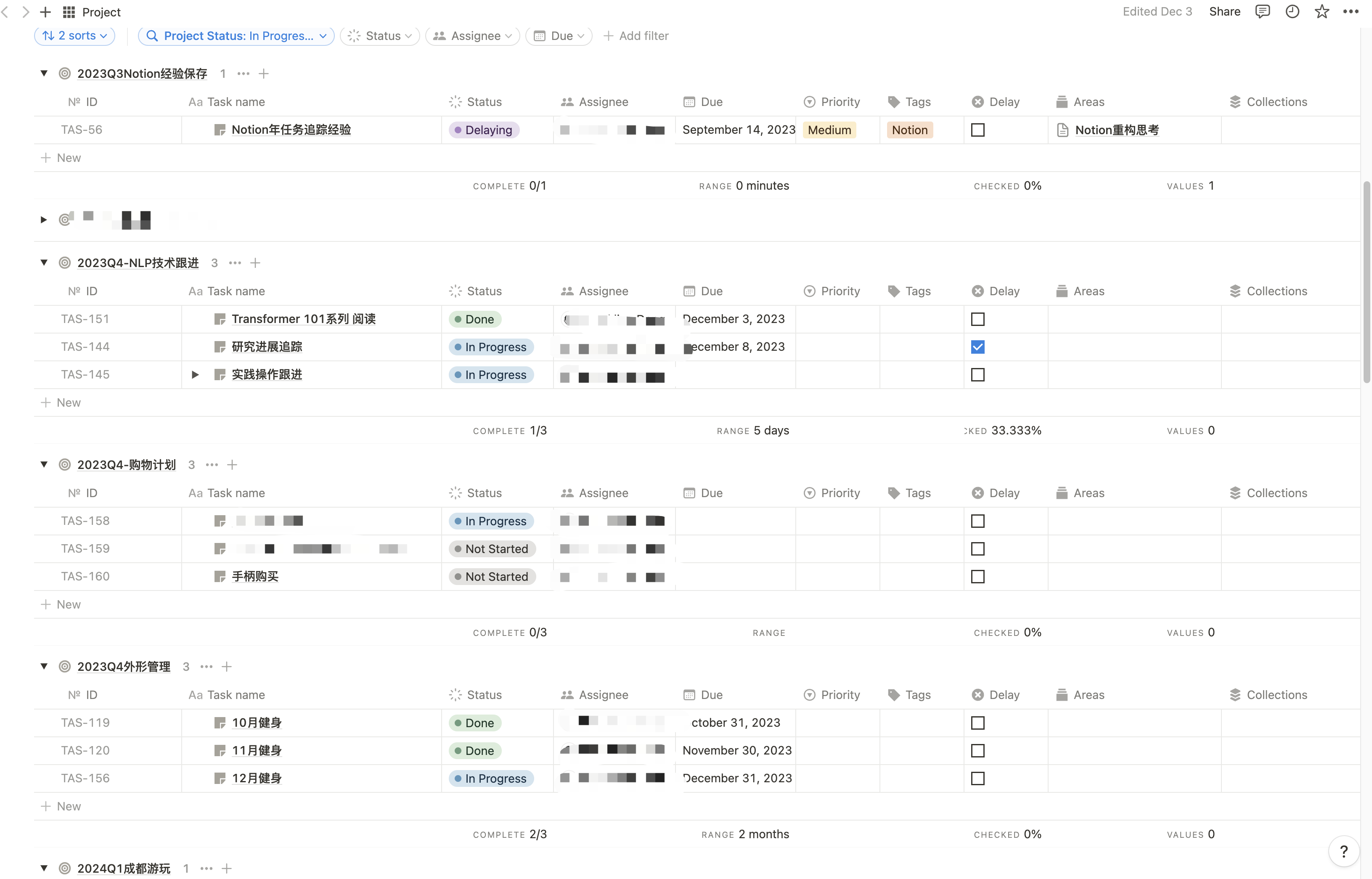Open the comments icon in top bar
This screenshot has width=1372, height=879.
tap(1262, 11)
